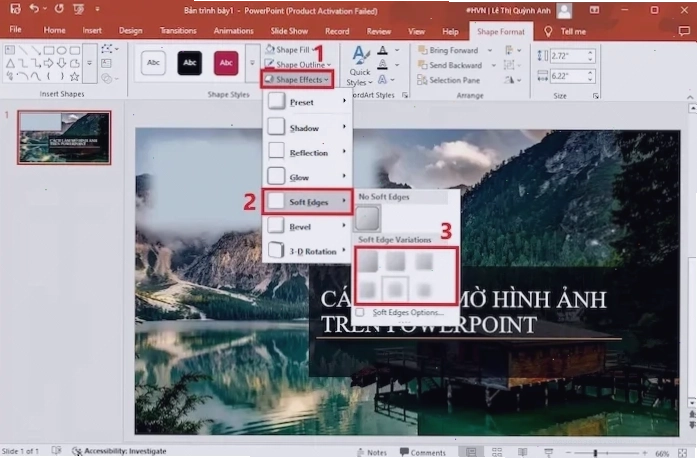Start presentation from beginning icon
This screenshot has width=697, height=458.
[x=79, y=9]
